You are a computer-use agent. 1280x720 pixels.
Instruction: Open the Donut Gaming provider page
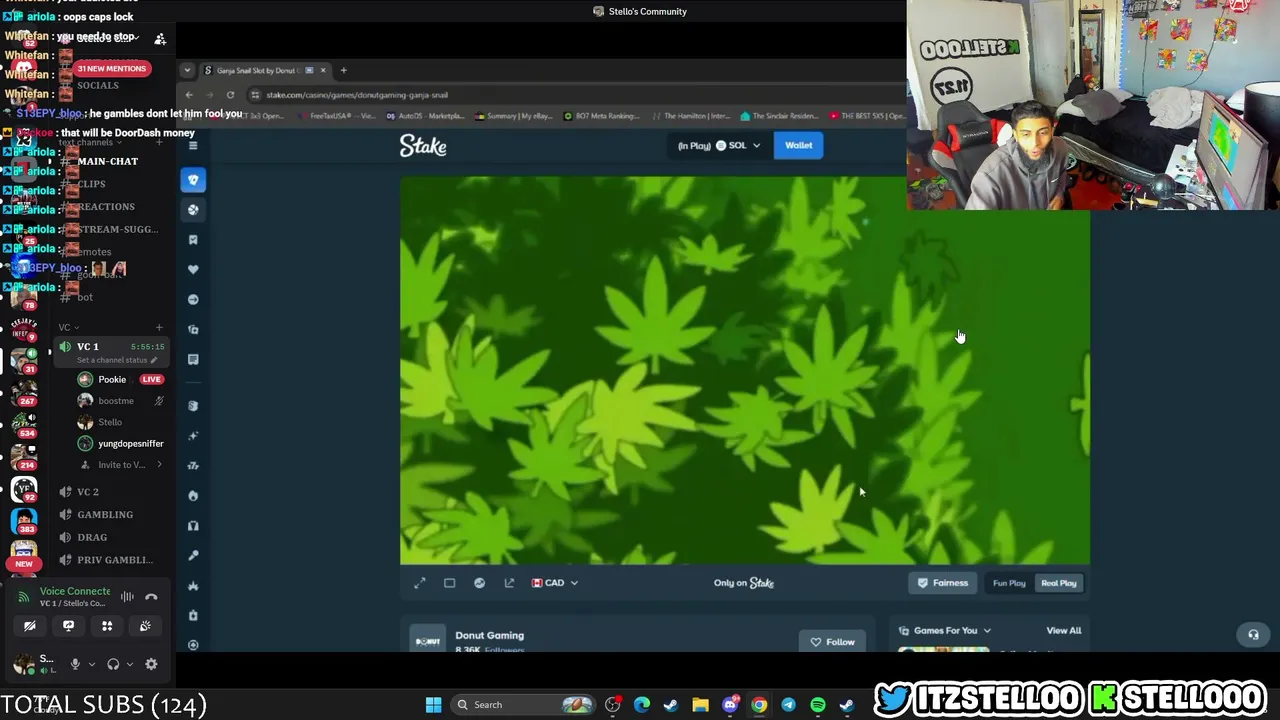(489, 635)
